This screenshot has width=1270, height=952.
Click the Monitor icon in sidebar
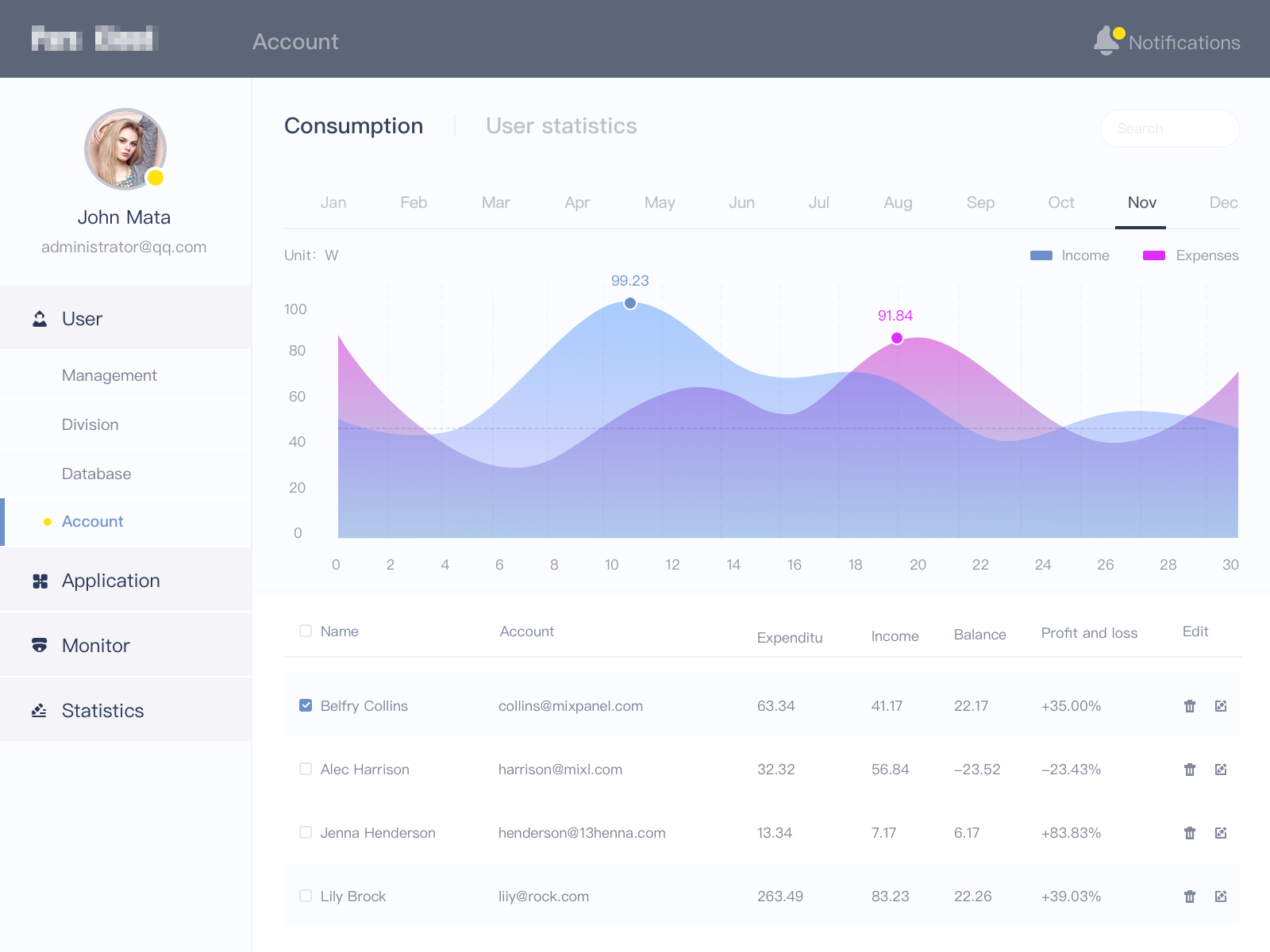point(40,646)
